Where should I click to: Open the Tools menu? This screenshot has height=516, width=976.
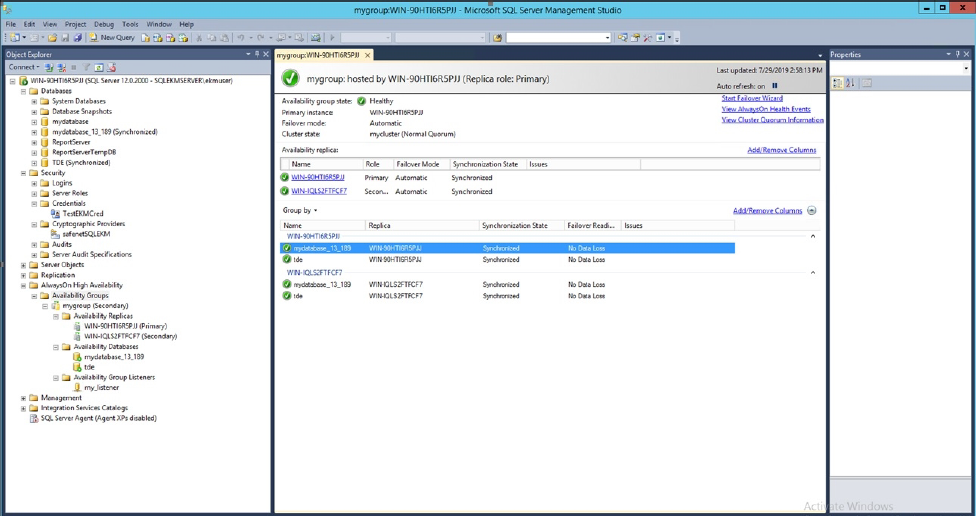pyautogui.click(x=130, y=24)
